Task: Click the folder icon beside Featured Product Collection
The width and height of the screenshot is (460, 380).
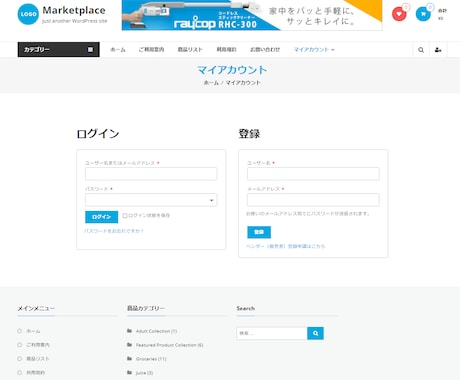Action: pyautogui.click(x=129, y=345)
